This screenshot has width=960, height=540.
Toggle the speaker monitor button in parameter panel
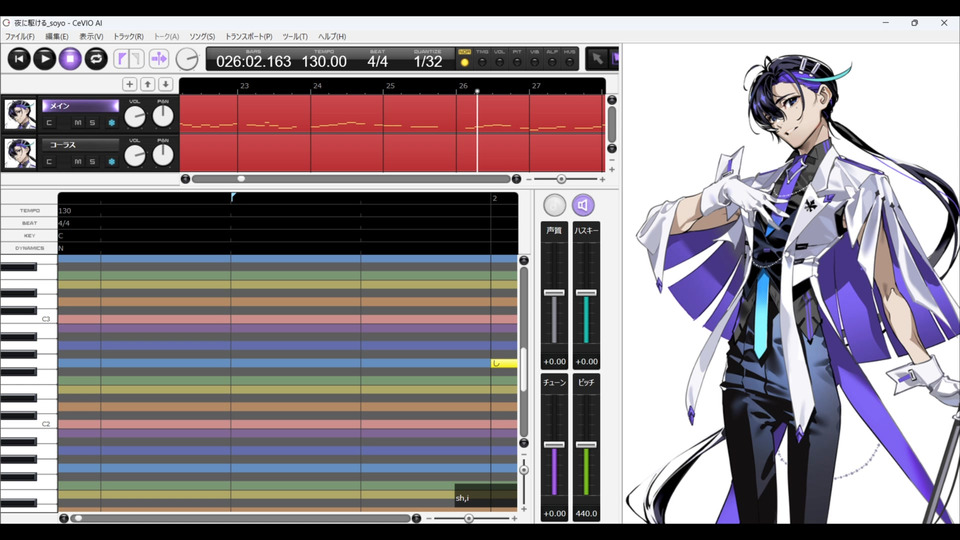583,205
